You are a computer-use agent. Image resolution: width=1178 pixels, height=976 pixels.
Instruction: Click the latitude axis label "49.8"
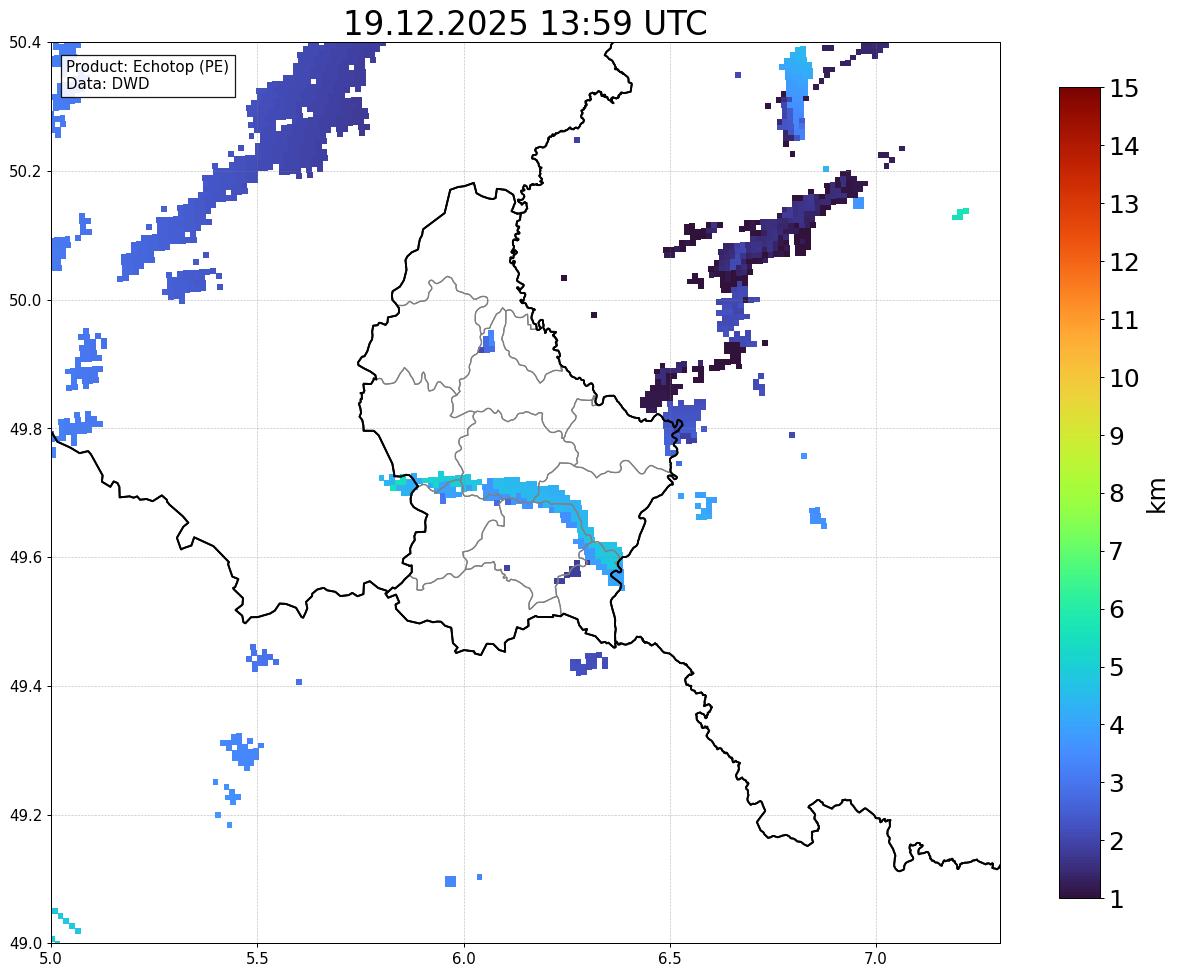coord(25,429)
